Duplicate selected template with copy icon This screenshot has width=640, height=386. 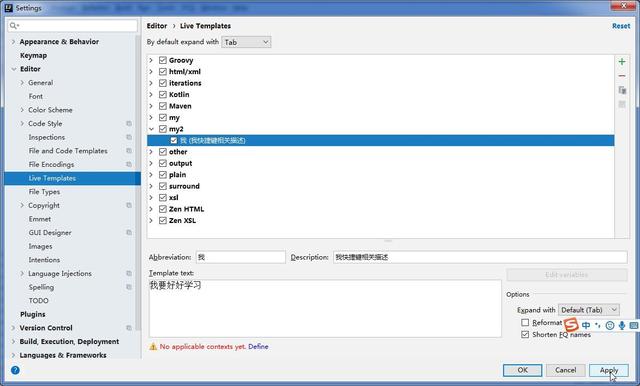[x=622, y=90]
